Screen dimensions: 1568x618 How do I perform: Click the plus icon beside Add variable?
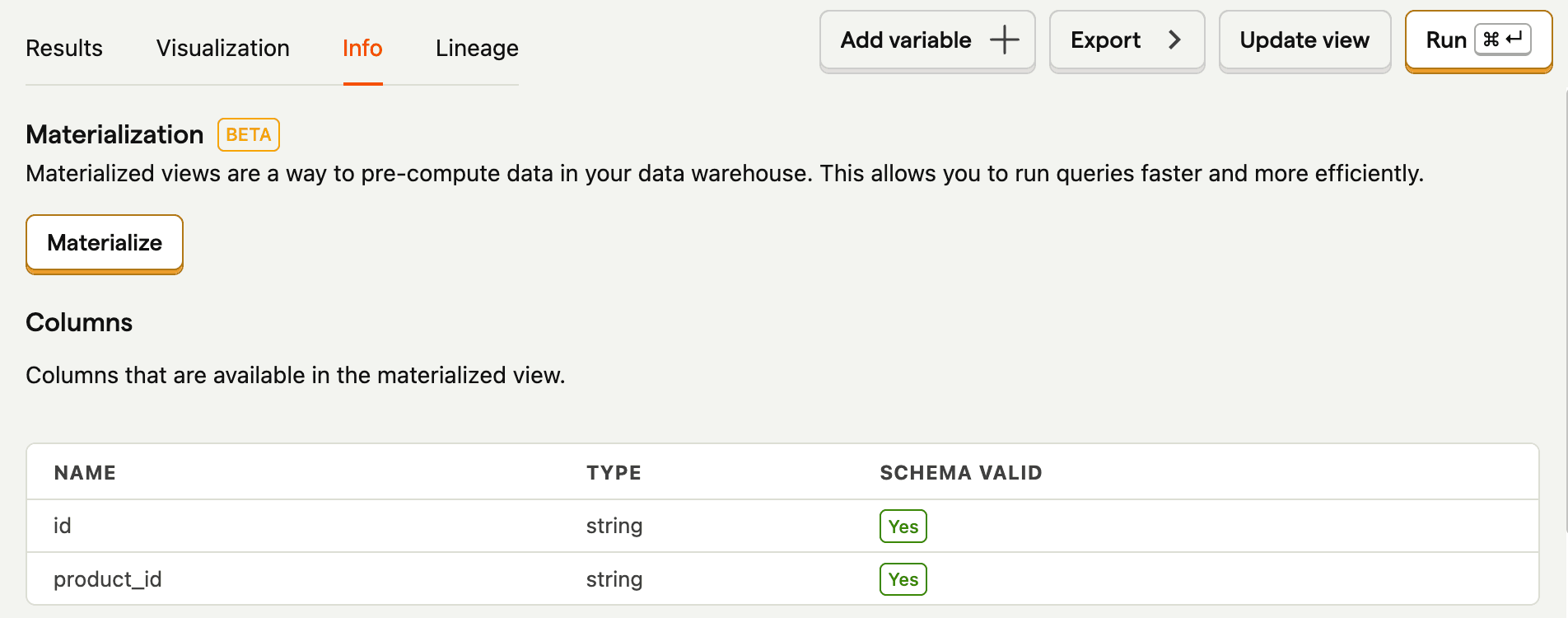click(1004, 40)
